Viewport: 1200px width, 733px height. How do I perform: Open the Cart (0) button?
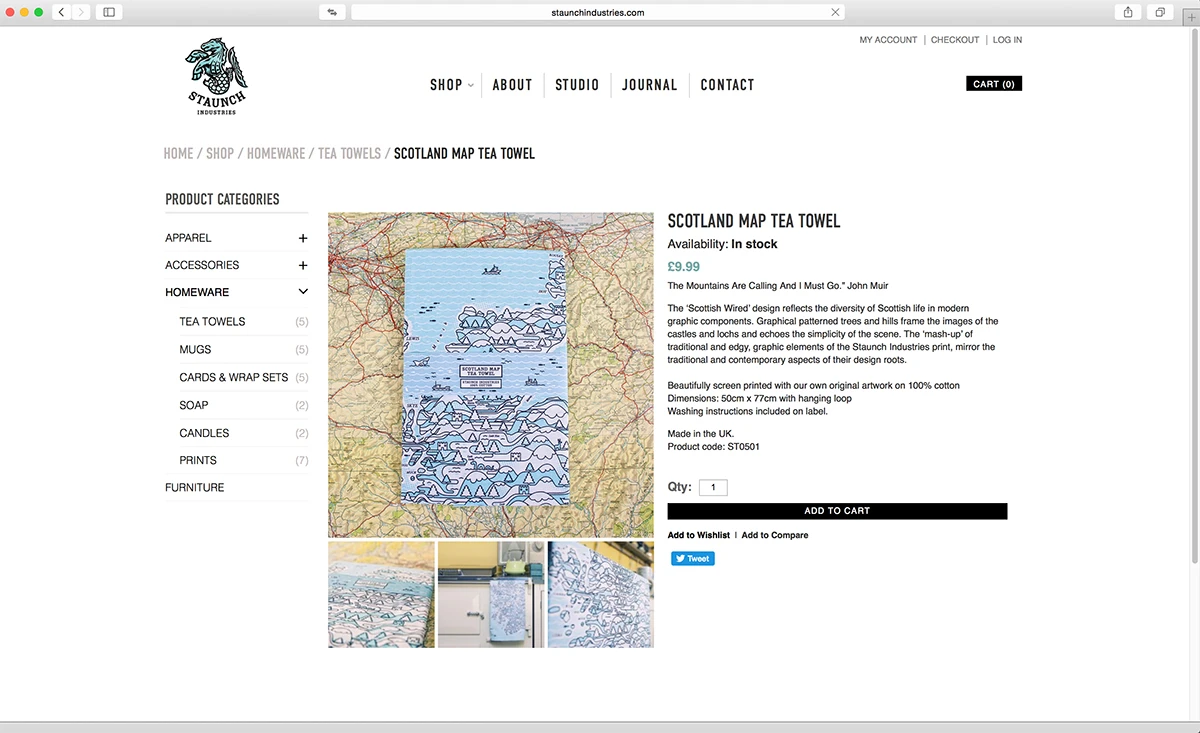(x=994, y=84)
